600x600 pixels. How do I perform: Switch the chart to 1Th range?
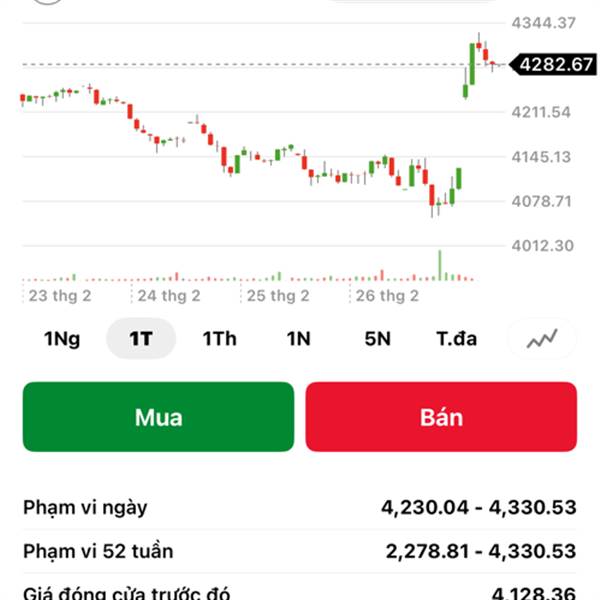pos(219,339)
